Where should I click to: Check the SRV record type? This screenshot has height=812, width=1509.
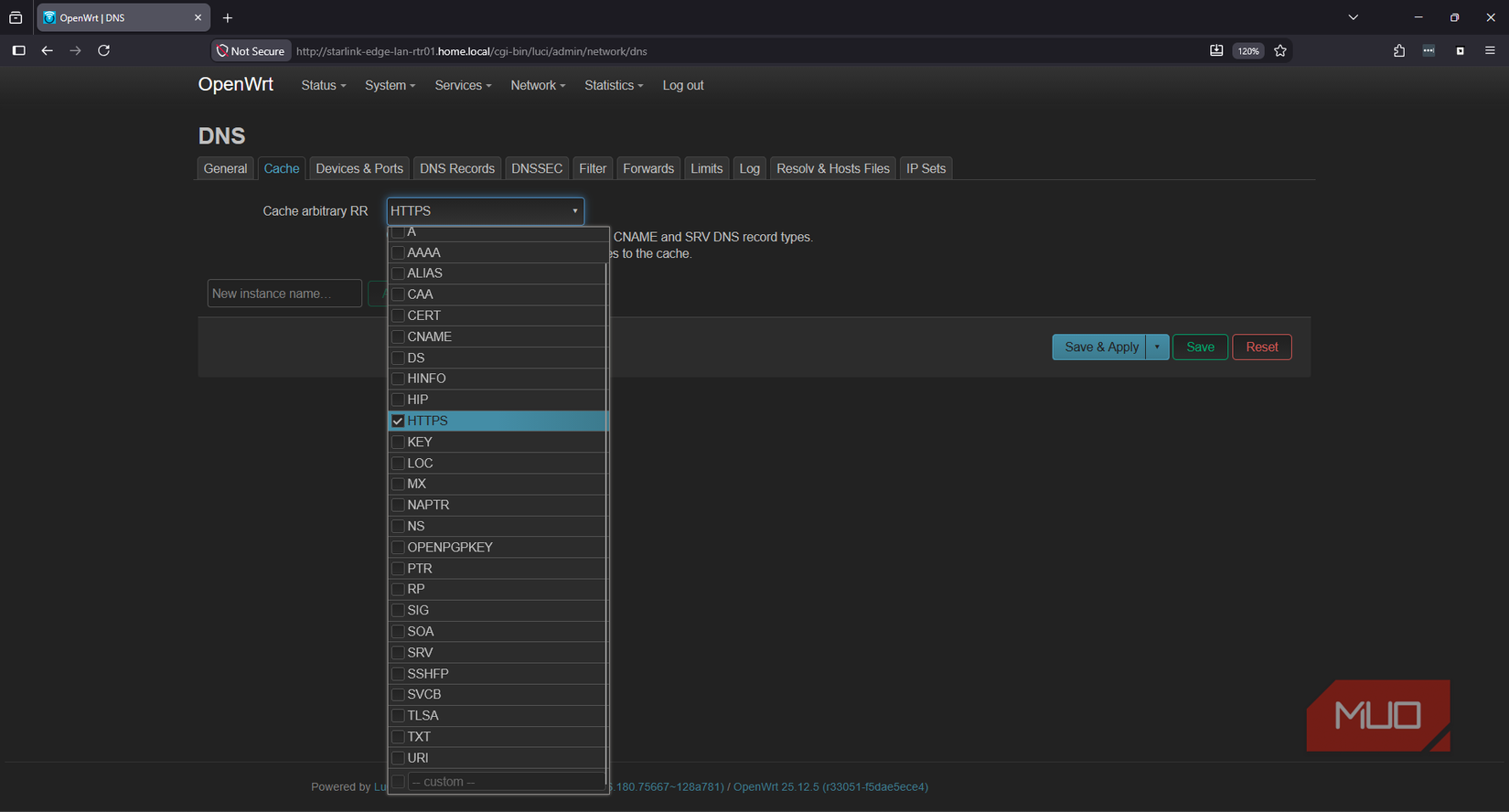click(x=398, y=653)
